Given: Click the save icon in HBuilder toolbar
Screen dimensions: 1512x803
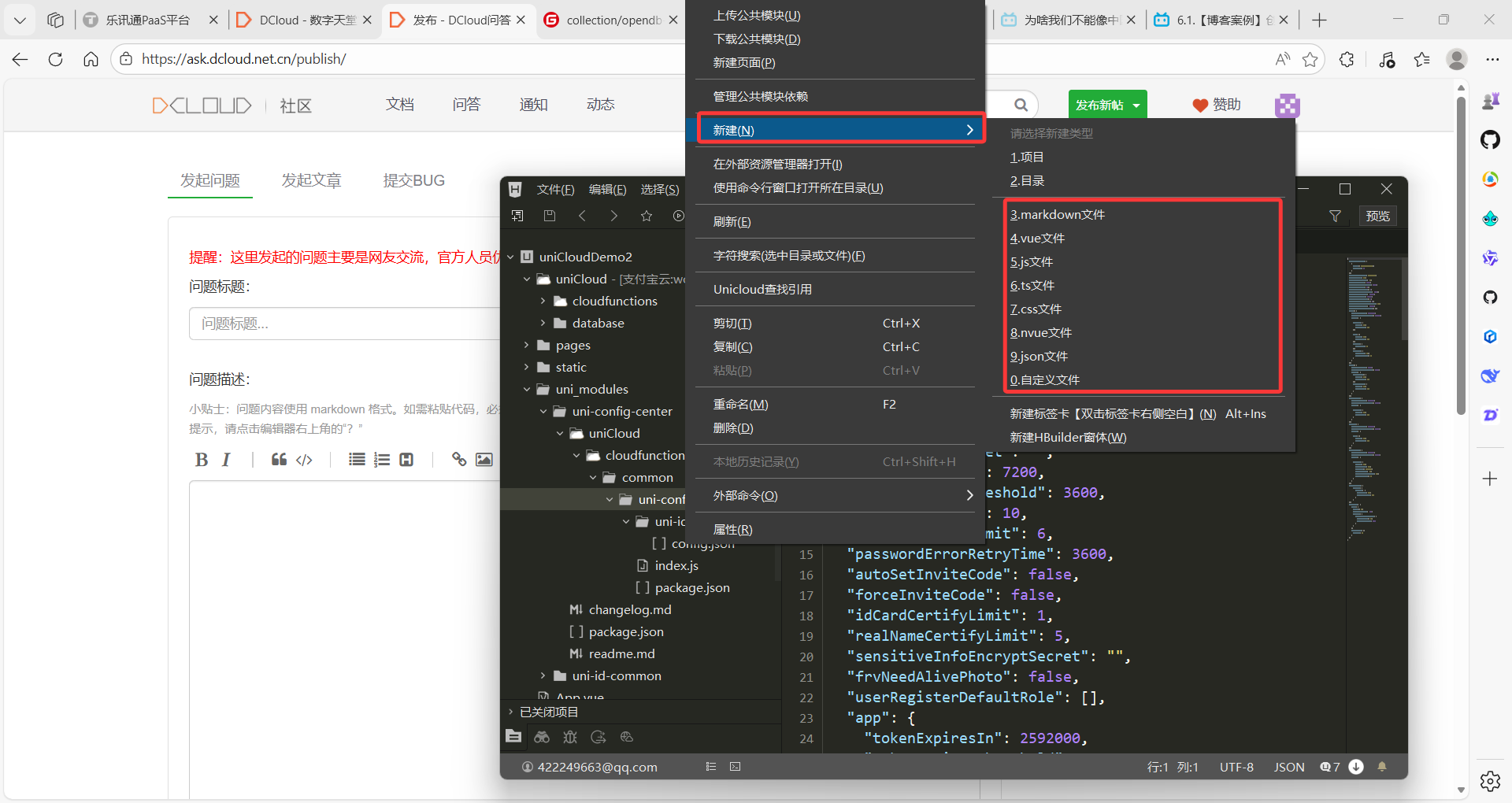Looking at the screenshot, I should pyautogui.click(x=550, y=216).
